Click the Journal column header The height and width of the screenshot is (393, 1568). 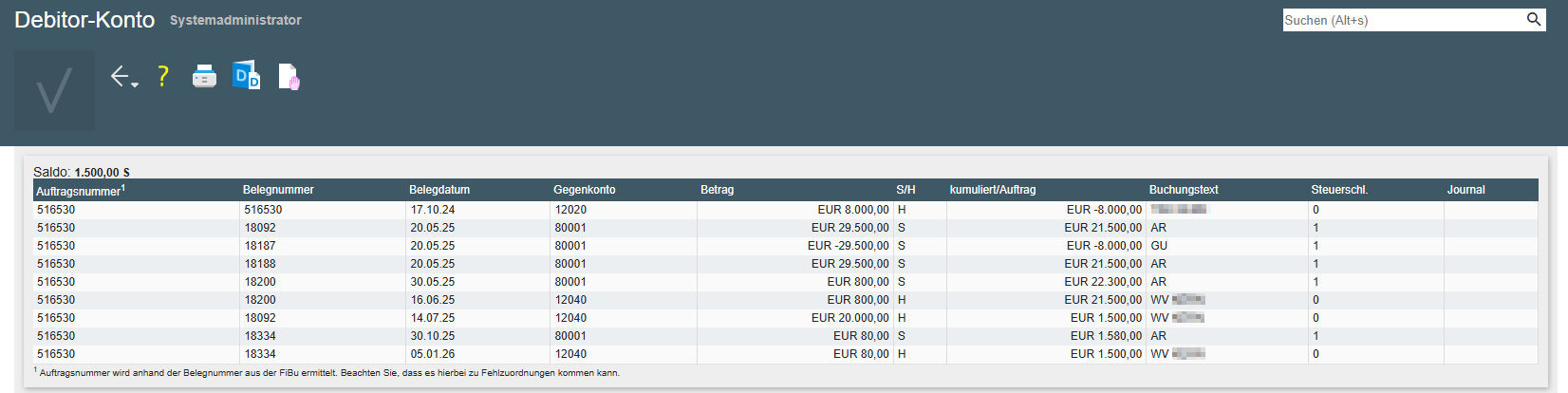tap(1465, 190)
